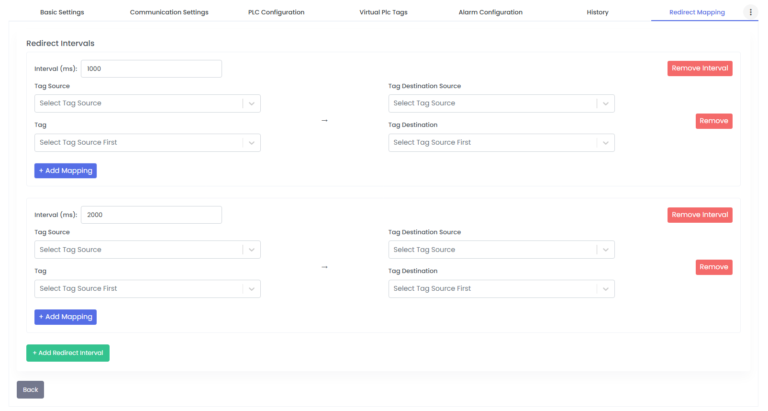This screenshot has height=411, width=768.
Task: Switch to the History tab
Action: [x=597, y=12]
